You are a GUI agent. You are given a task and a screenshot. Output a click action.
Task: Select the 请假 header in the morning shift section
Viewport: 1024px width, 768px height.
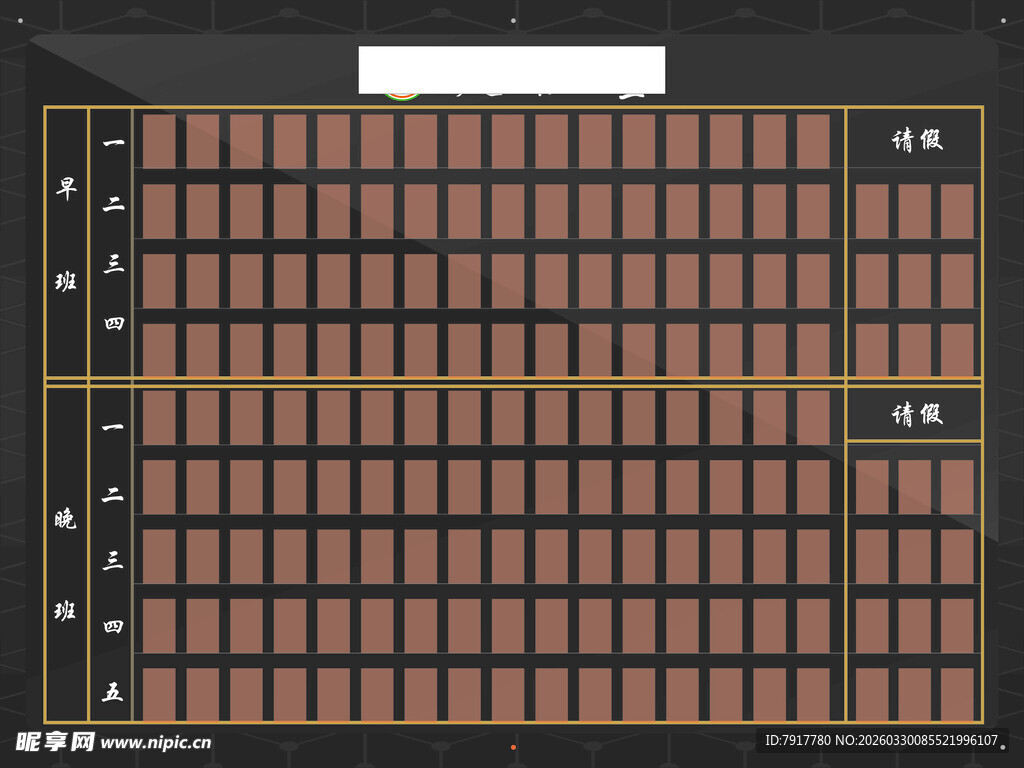pos(916,140)
